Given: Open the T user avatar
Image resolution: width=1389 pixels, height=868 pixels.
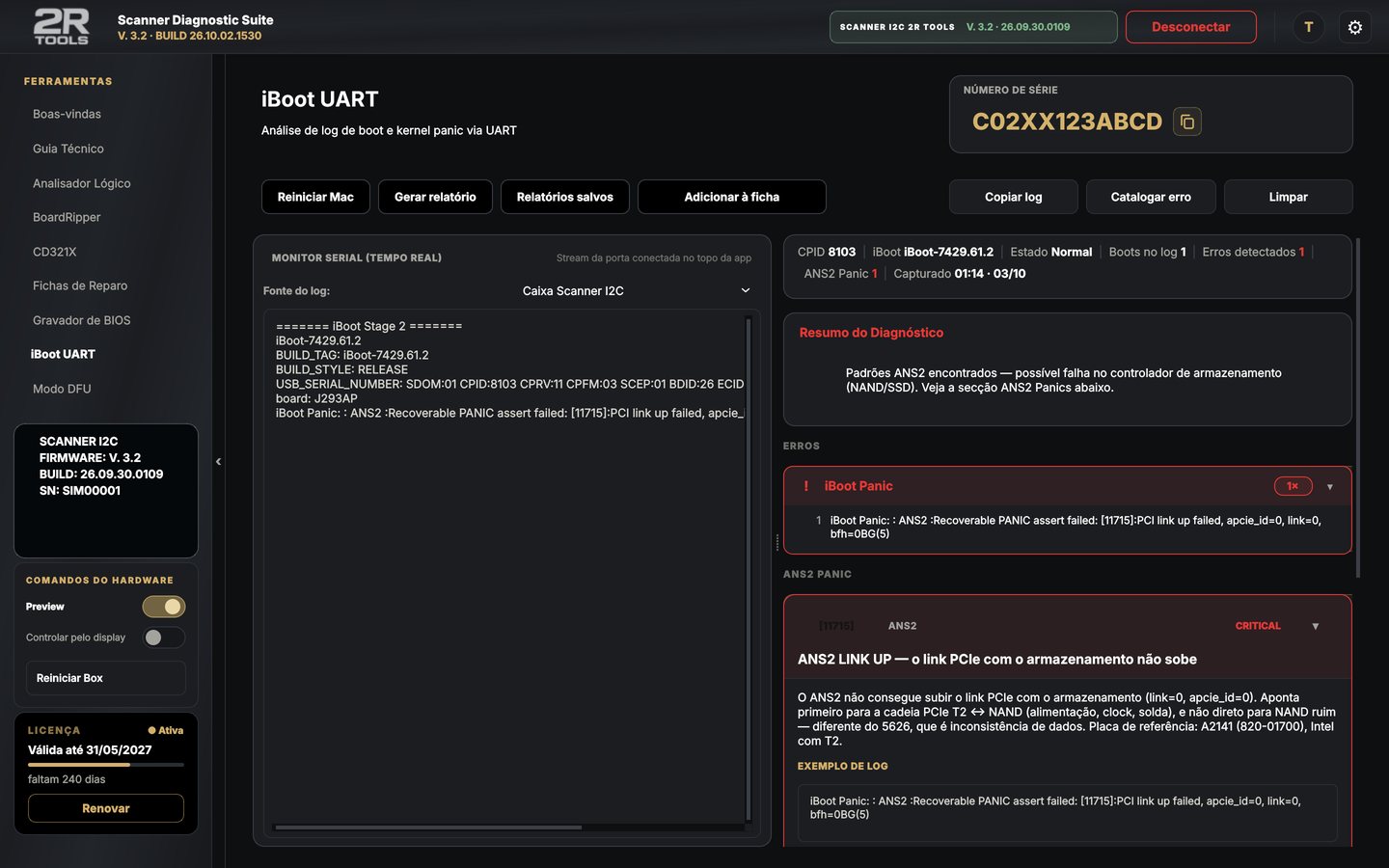Looking at the screenshot, I should click(1309, 27).
